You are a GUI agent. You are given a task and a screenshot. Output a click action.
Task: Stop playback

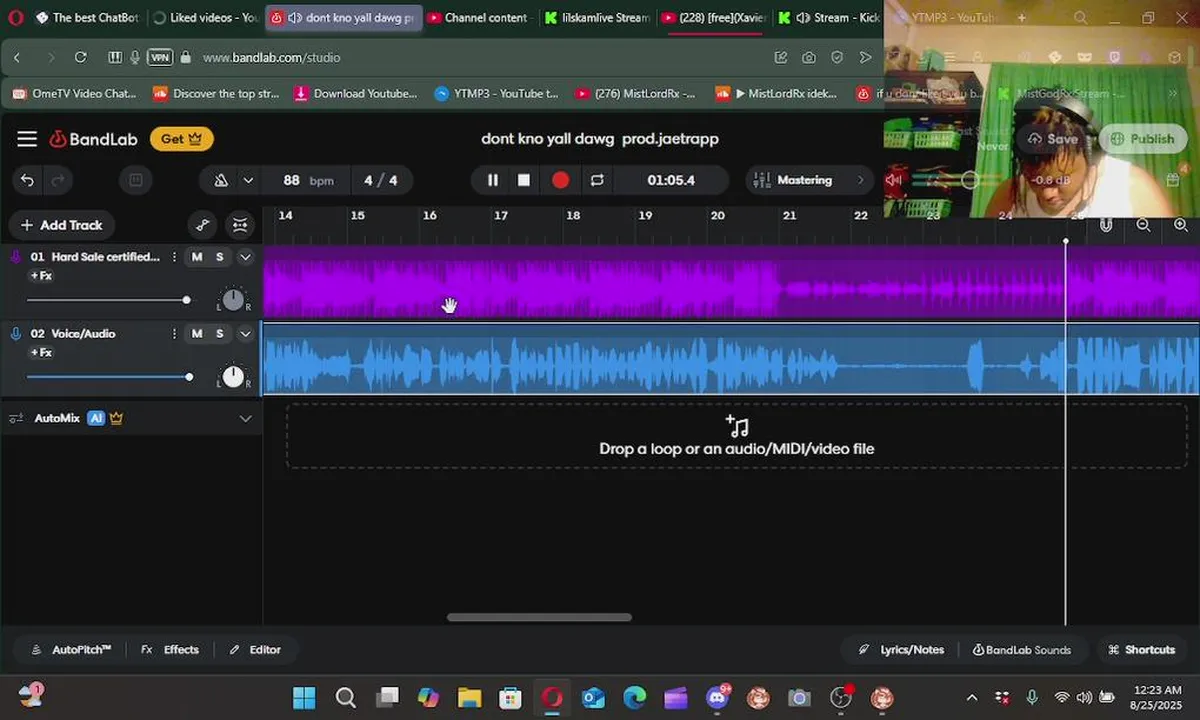pyautogui.click(x=524, y=180)
